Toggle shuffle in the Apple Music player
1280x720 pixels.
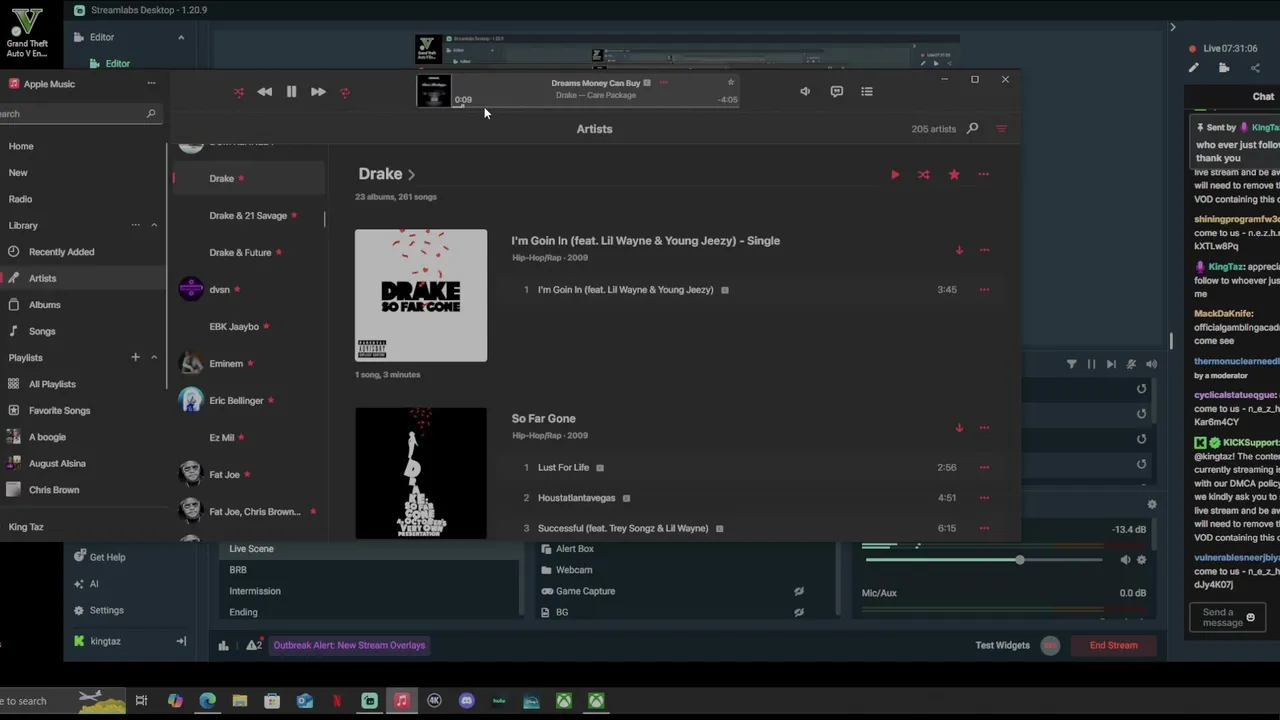[238, 92]
